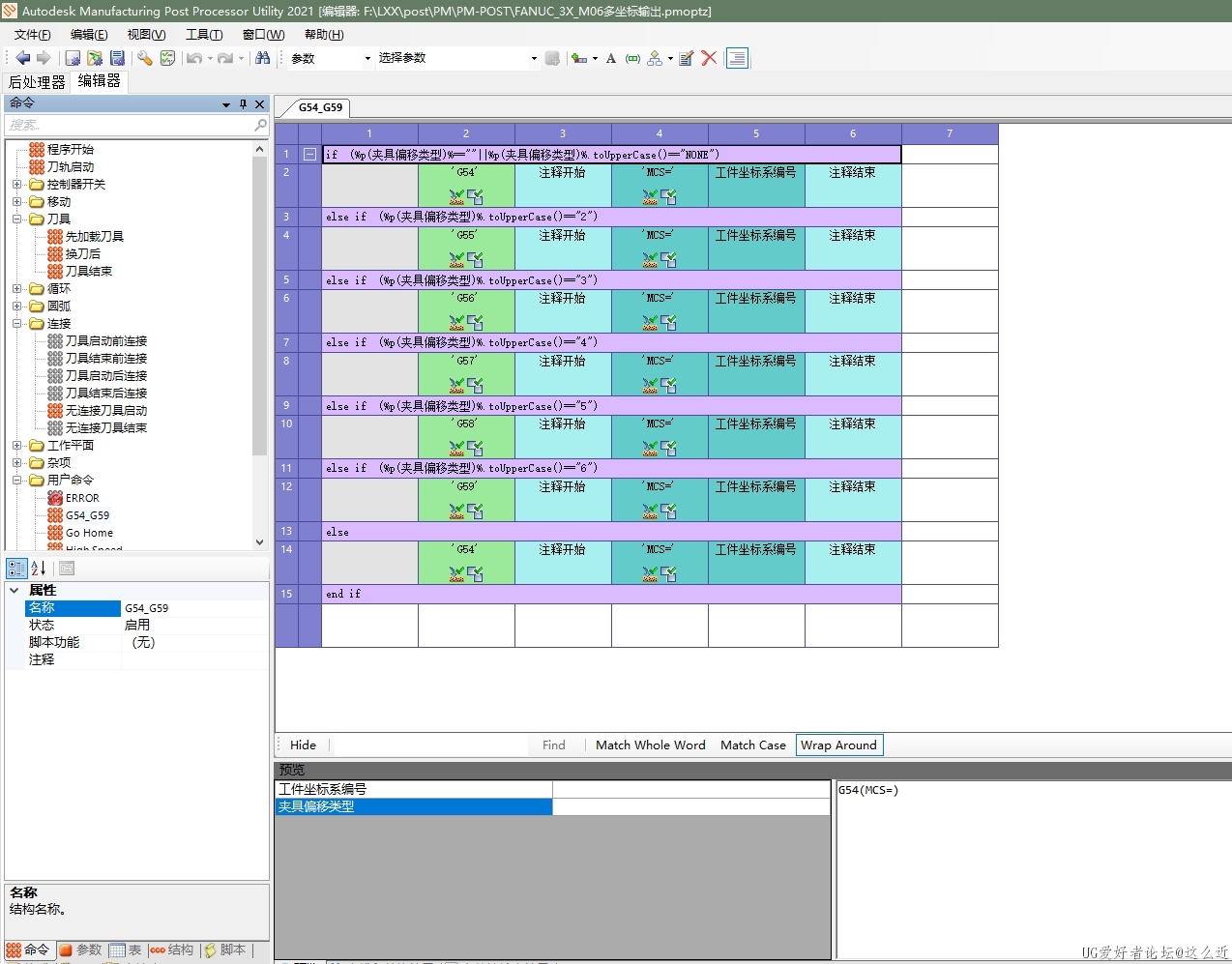Click the red X delete icon in toolbar
Screen dimensions: 1232x964
(x=709, y=58)
